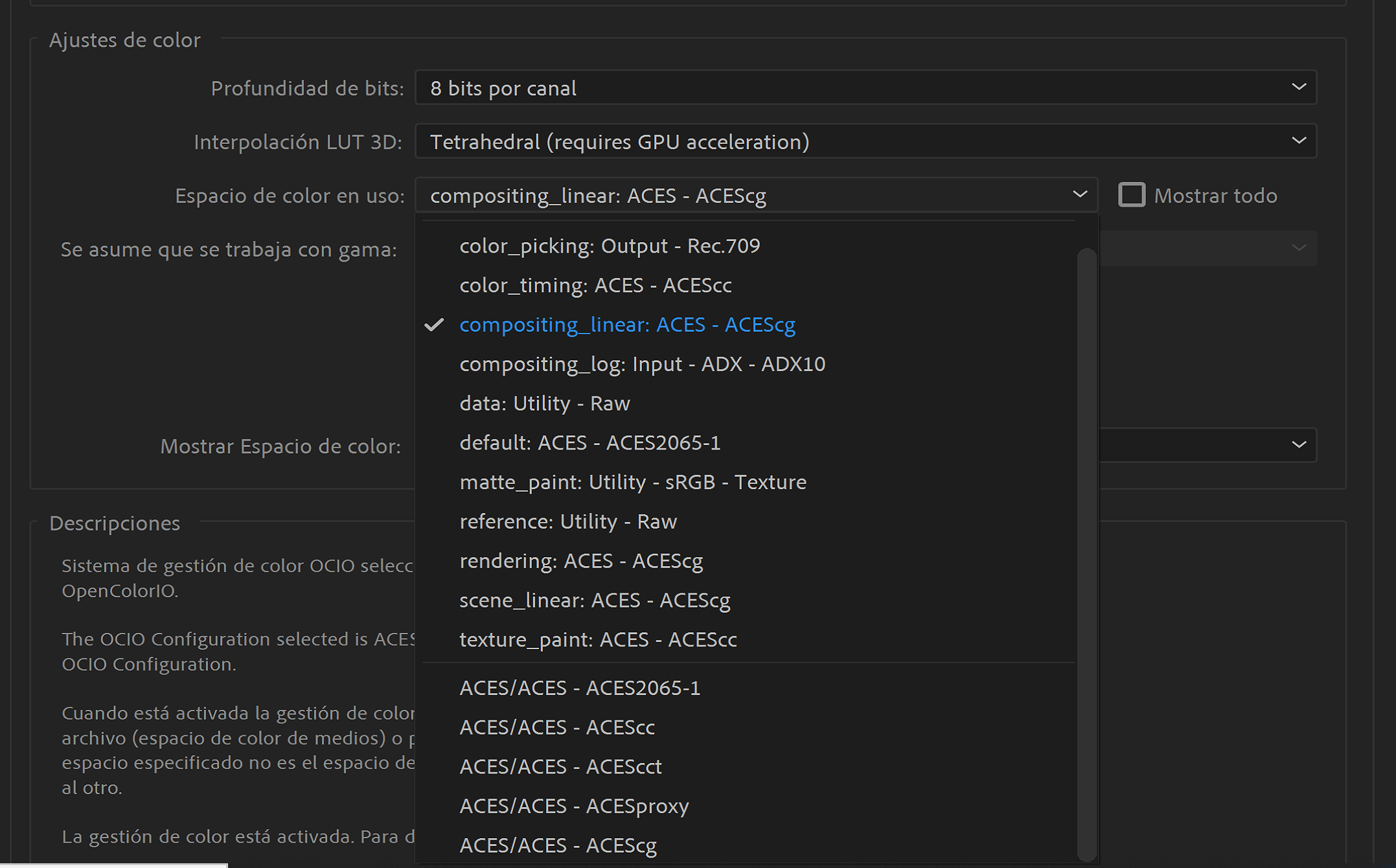Select "texture_paint: ACES - ACEScc"

(598, 640)
